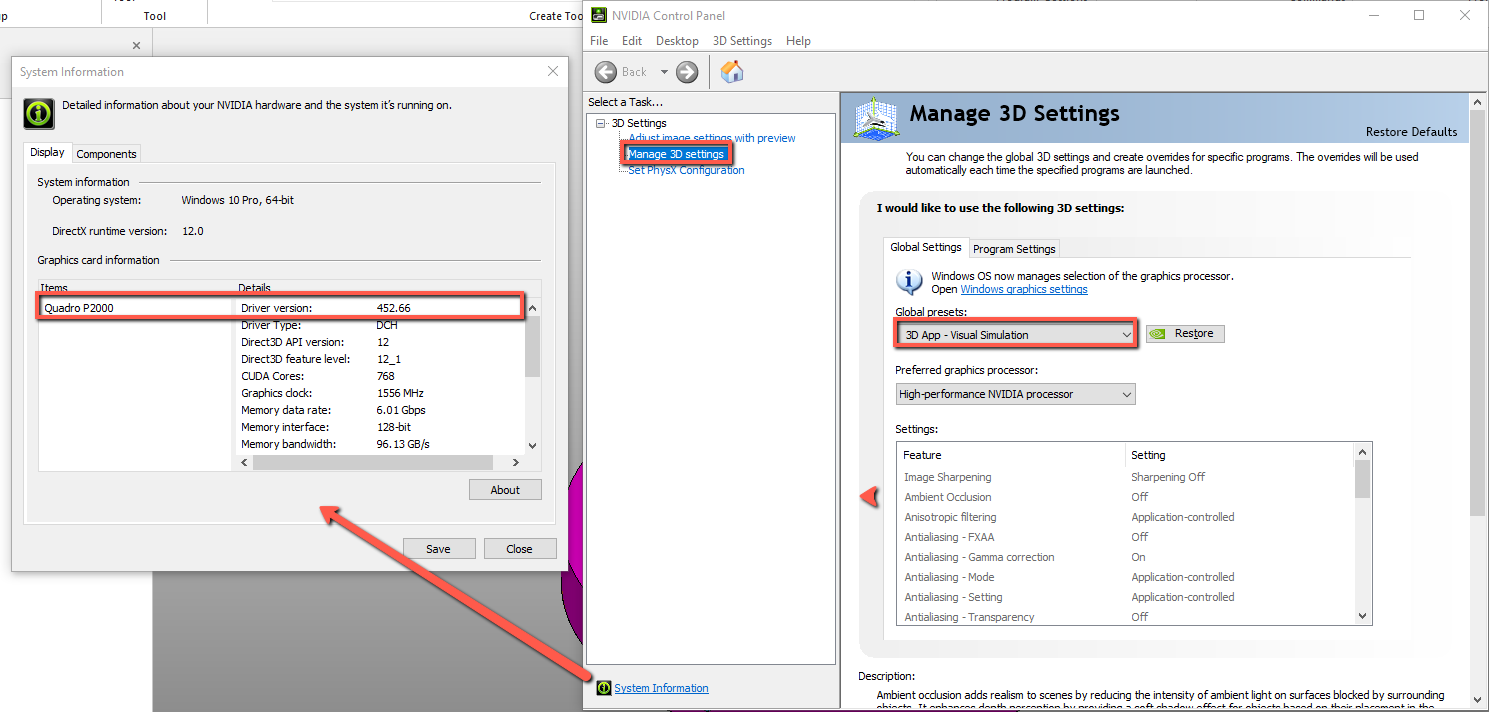The image size is (1489, 712).
Task: Open the Preferred graphics processor dropdown
Action: coord(1015,394)
